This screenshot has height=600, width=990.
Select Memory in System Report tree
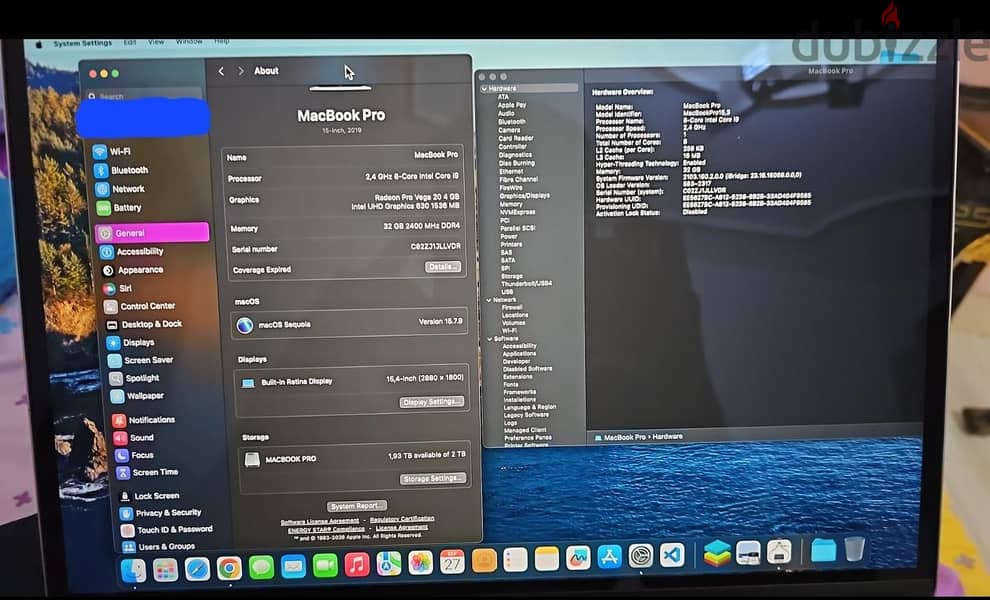pos(511,204)
